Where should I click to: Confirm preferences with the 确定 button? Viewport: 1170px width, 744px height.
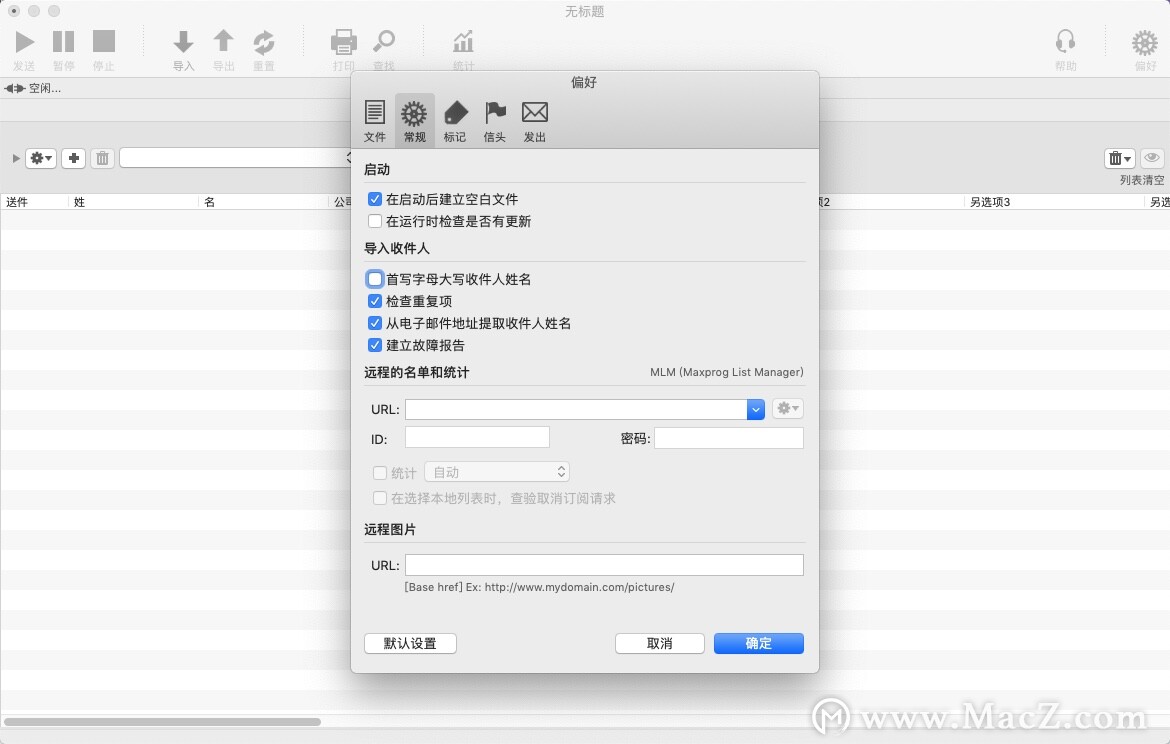click(758, 643)
